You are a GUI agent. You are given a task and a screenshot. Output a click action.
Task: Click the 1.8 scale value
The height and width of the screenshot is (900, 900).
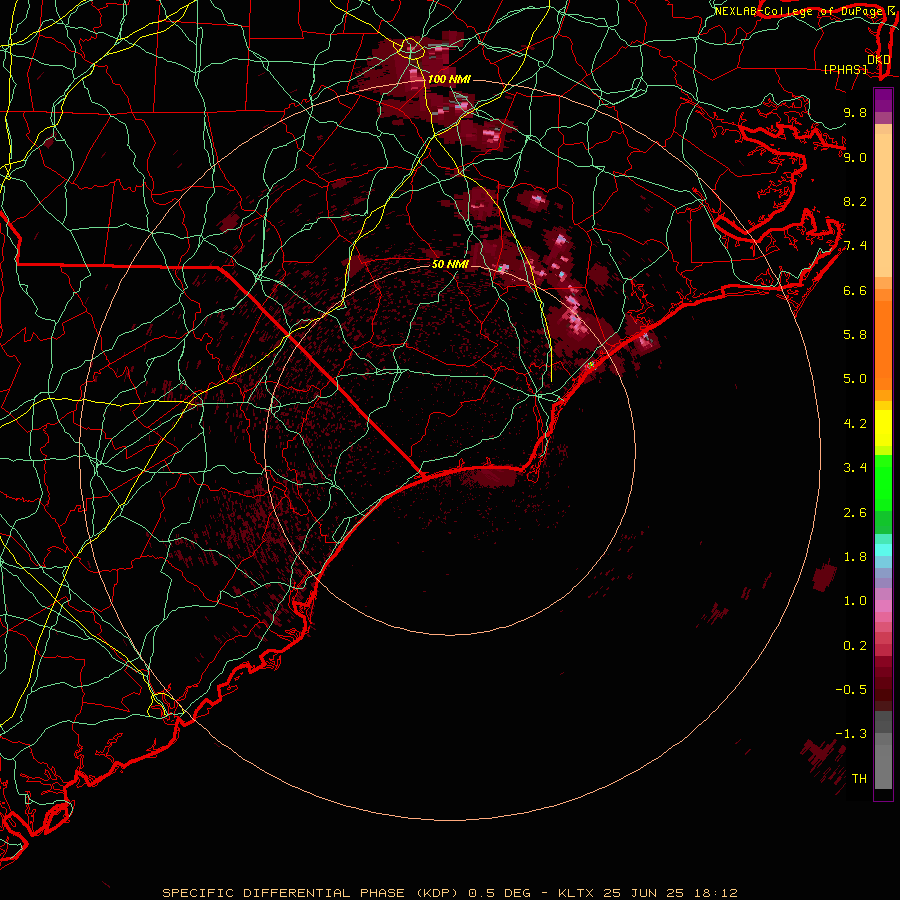(x=855, y=557)
